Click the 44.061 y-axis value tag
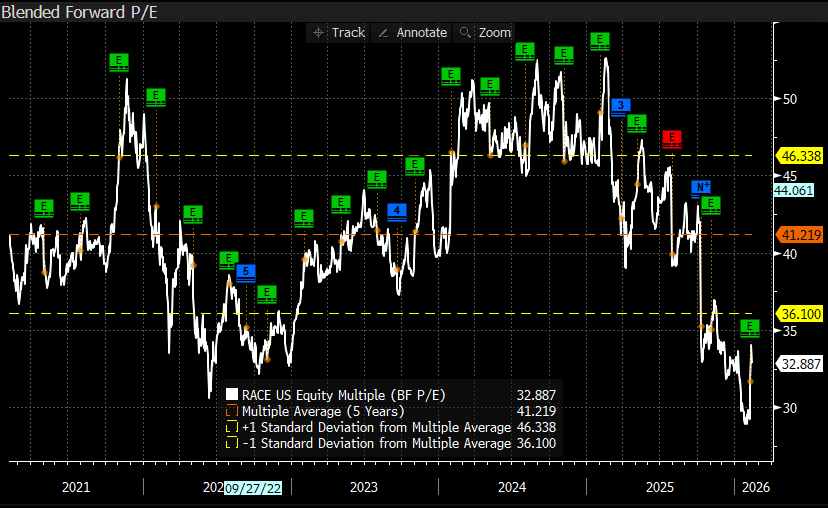Image resolution: width=828 pixels, height=508 pixels. coord(800,190)
